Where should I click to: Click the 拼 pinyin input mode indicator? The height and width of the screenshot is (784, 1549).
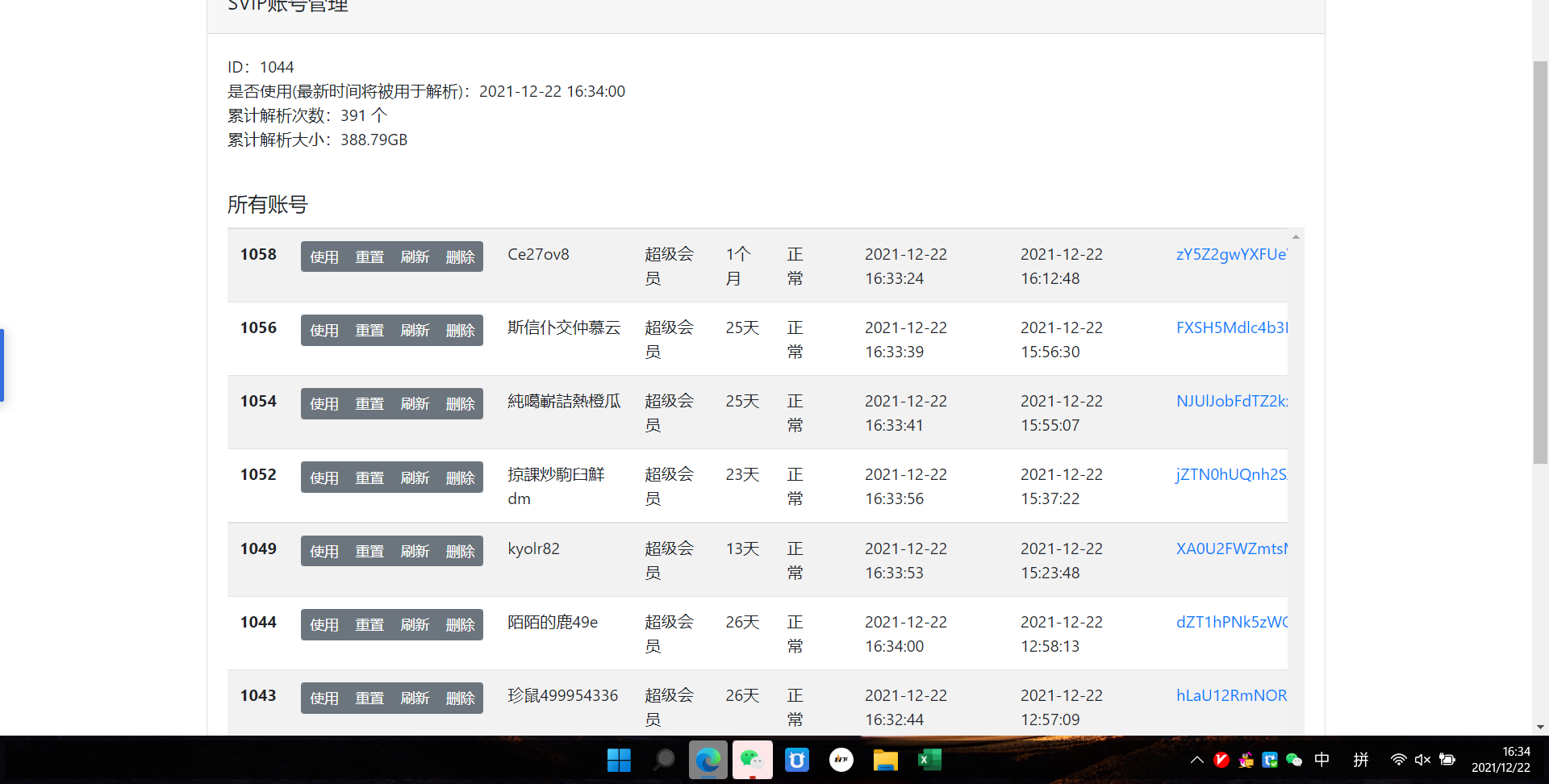point(1361,760)
